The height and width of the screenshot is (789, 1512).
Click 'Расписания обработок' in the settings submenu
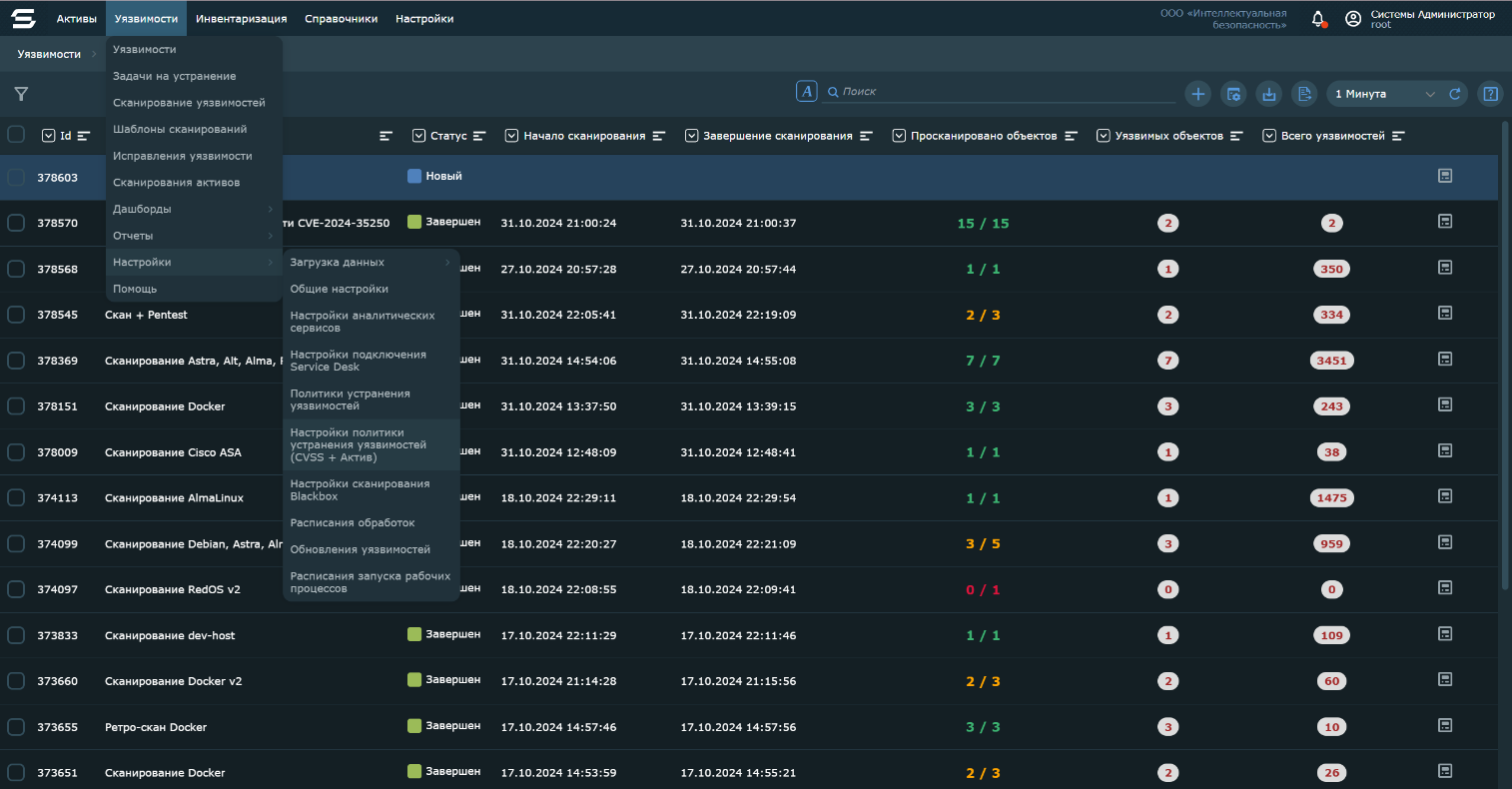pos(352,522)
